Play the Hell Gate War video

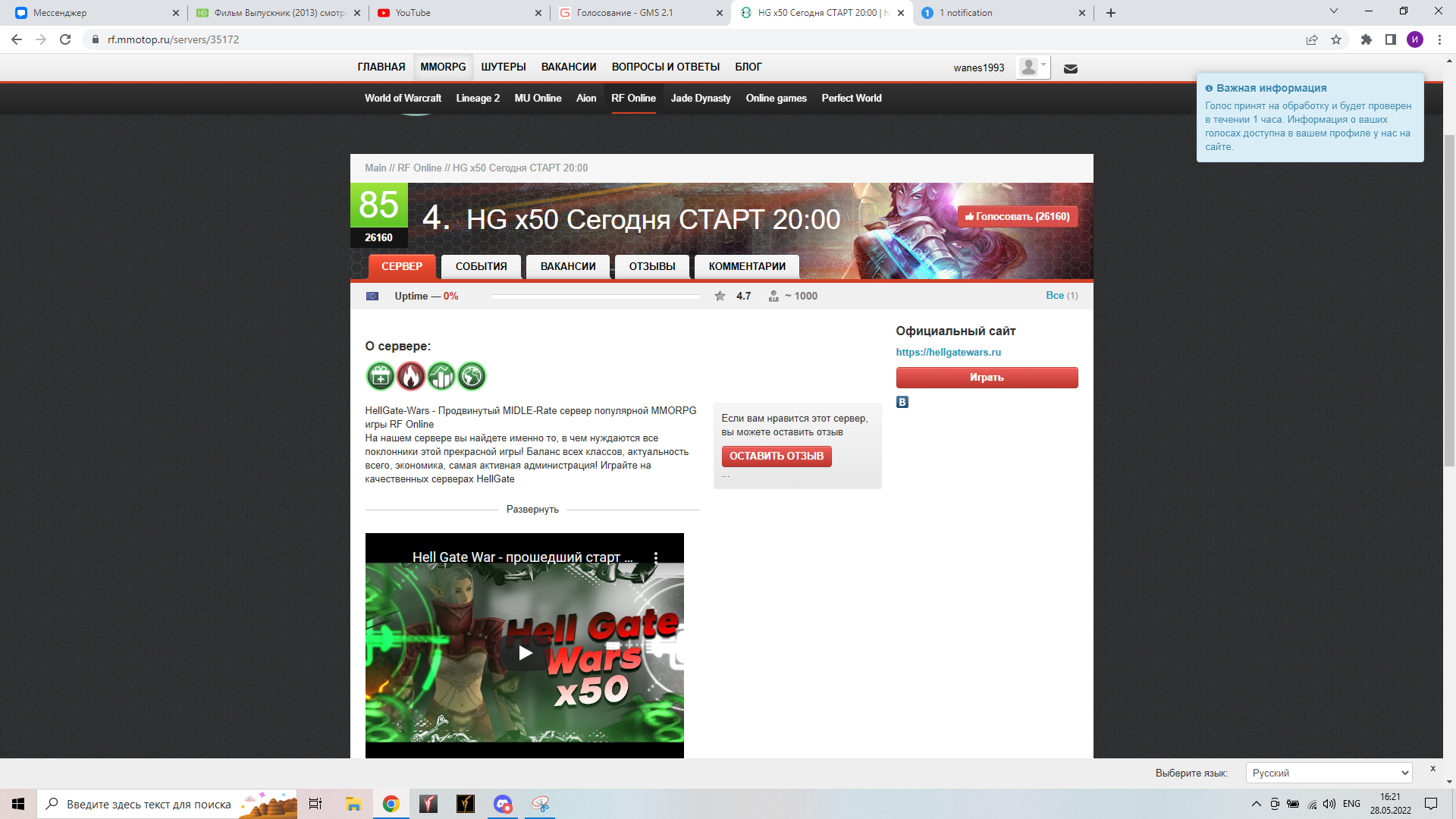click(525, 653)
